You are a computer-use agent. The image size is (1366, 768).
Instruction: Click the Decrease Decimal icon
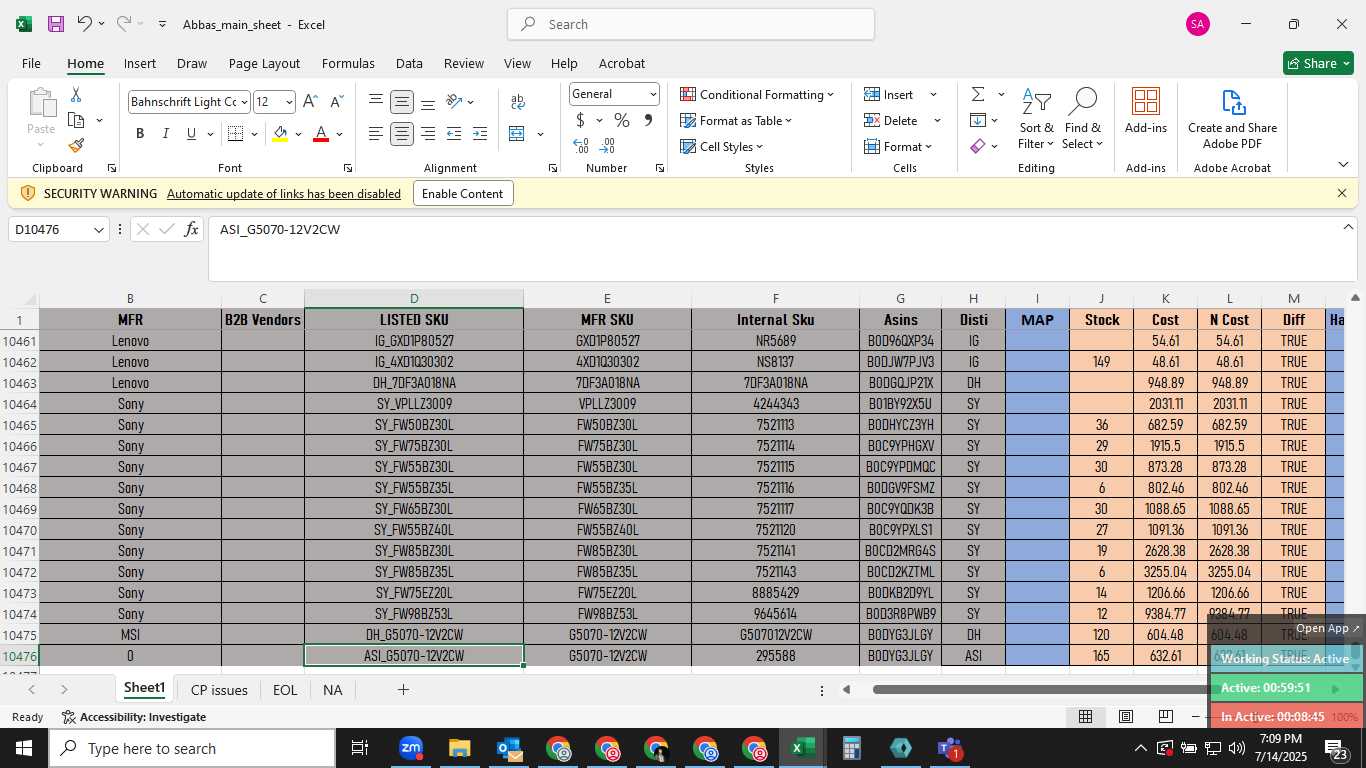[608, 146]
